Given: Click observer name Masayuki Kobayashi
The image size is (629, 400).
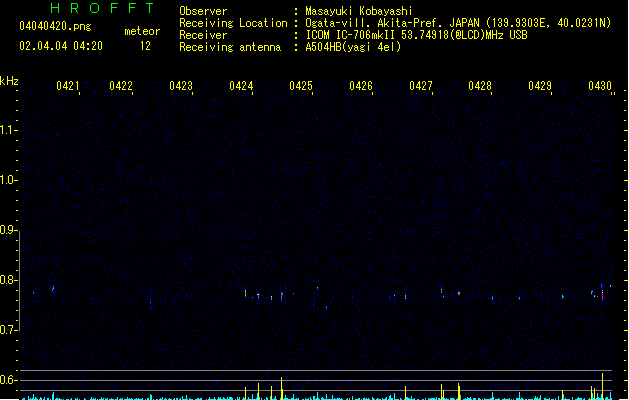Looking at the screenshot, I should 359,11.
